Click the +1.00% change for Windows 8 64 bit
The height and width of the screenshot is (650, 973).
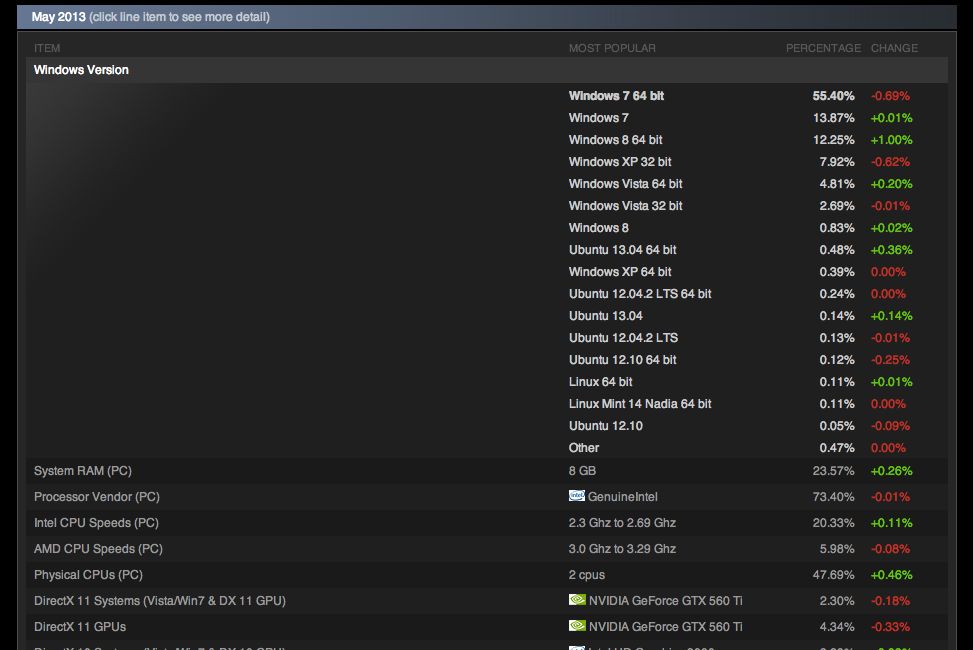tap(891, 140)
